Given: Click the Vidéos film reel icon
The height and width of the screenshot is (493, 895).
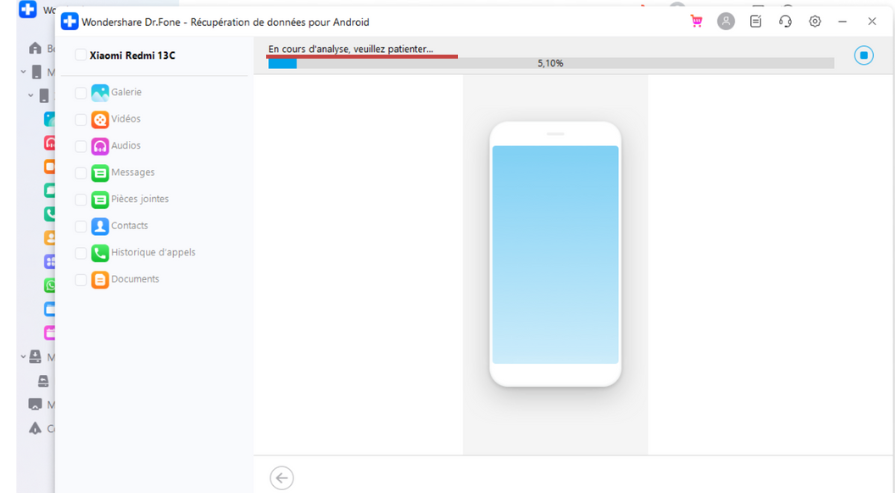Looking at the screenshot, I should click(x=100, y=119).
